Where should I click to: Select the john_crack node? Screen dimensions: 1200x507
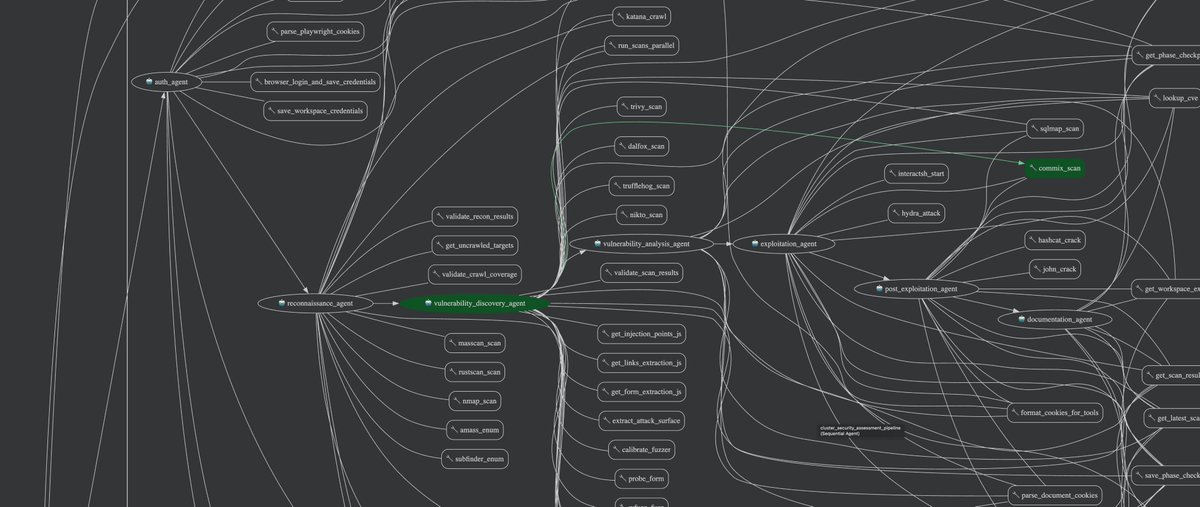coord(1054,269)
